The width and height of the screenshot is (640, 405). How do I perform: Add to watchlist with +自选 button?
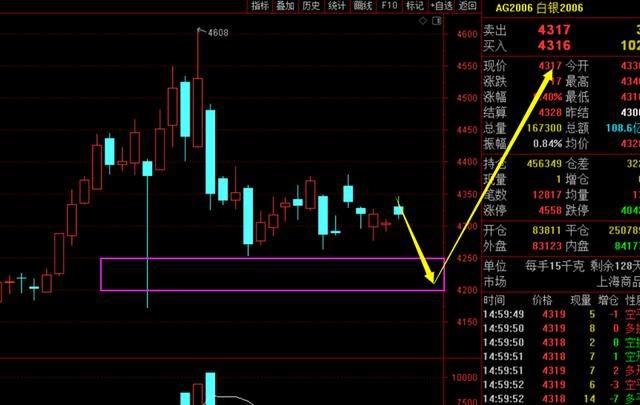pyautogui.click(x=441, y=6)
